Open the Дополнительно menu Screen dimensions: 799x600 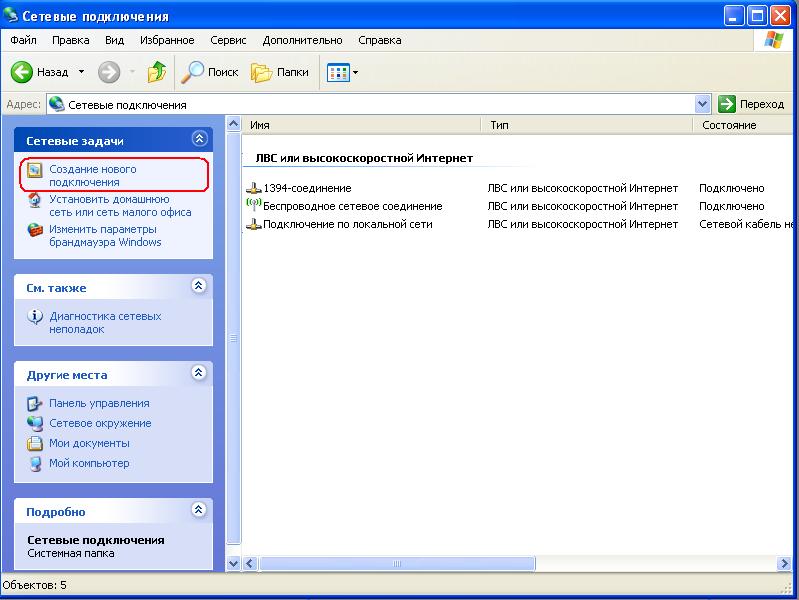[302, 40]
